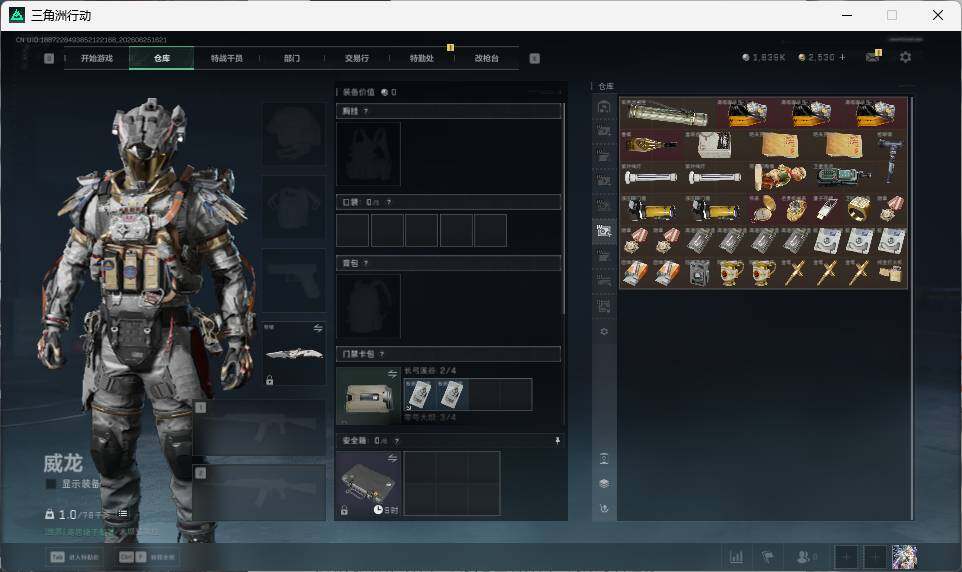
Task: Select the long cylinder item in the warehouse
Action: click(668, 114)
